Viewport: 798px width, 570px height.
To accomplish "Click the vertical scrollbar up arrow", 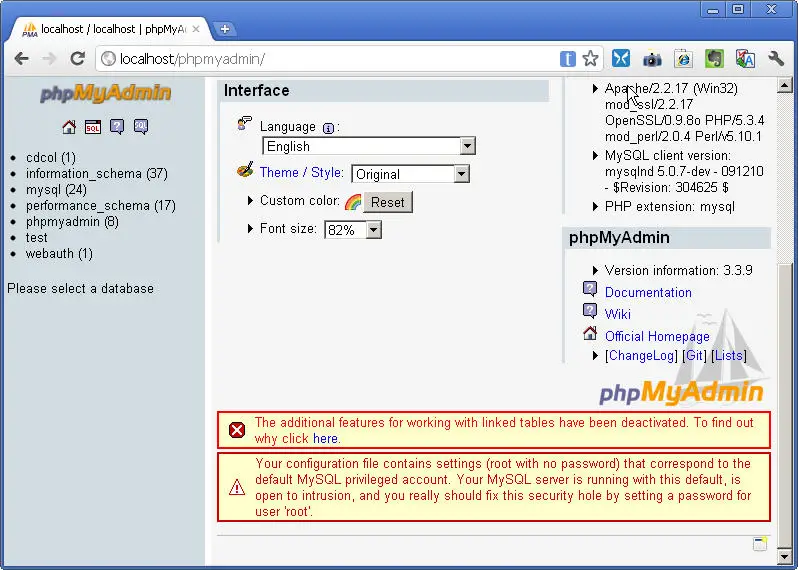I will 784,86.
